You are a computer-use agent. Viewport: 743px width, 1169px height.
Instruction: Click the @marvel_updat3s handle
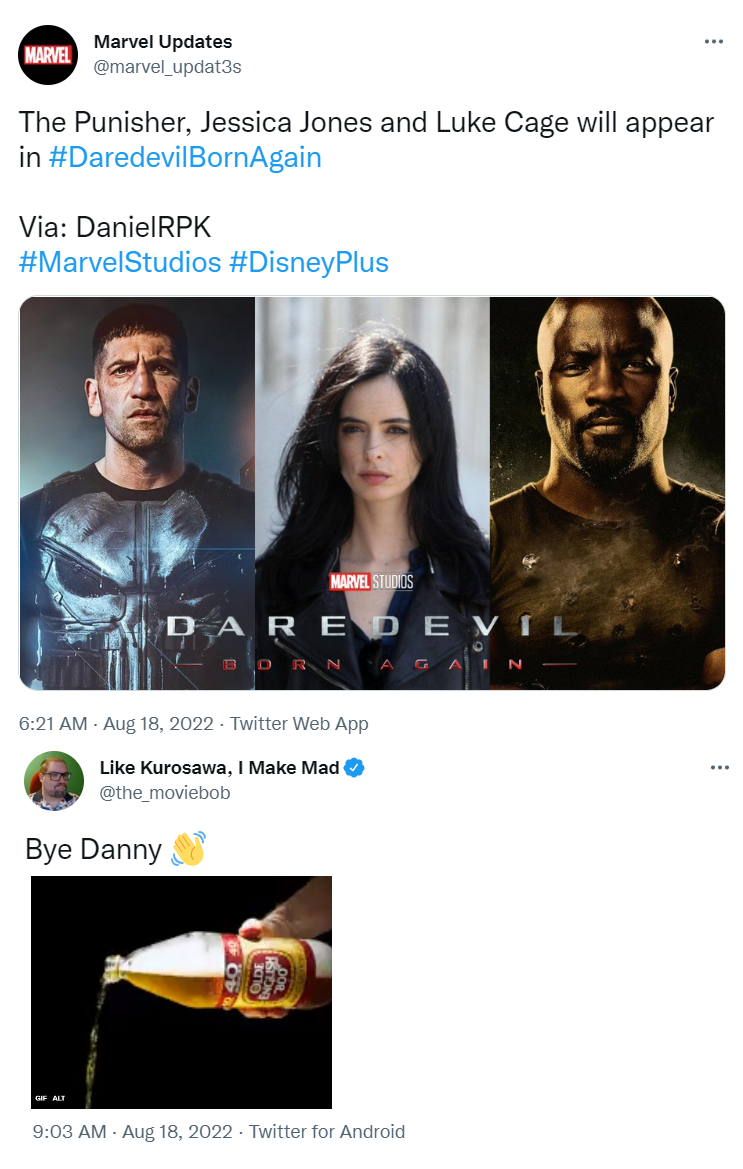pyautogui.click(x=167, y=67)
